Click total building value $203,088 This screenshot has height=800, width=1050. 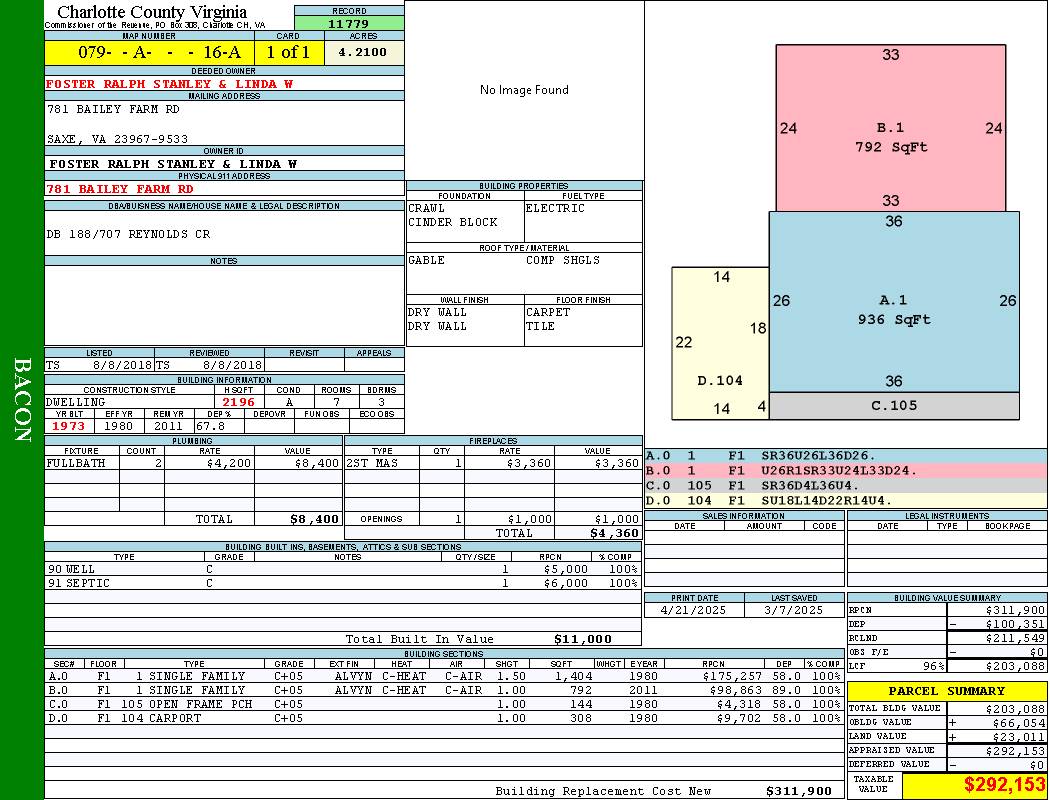[x=1015, y=709]
